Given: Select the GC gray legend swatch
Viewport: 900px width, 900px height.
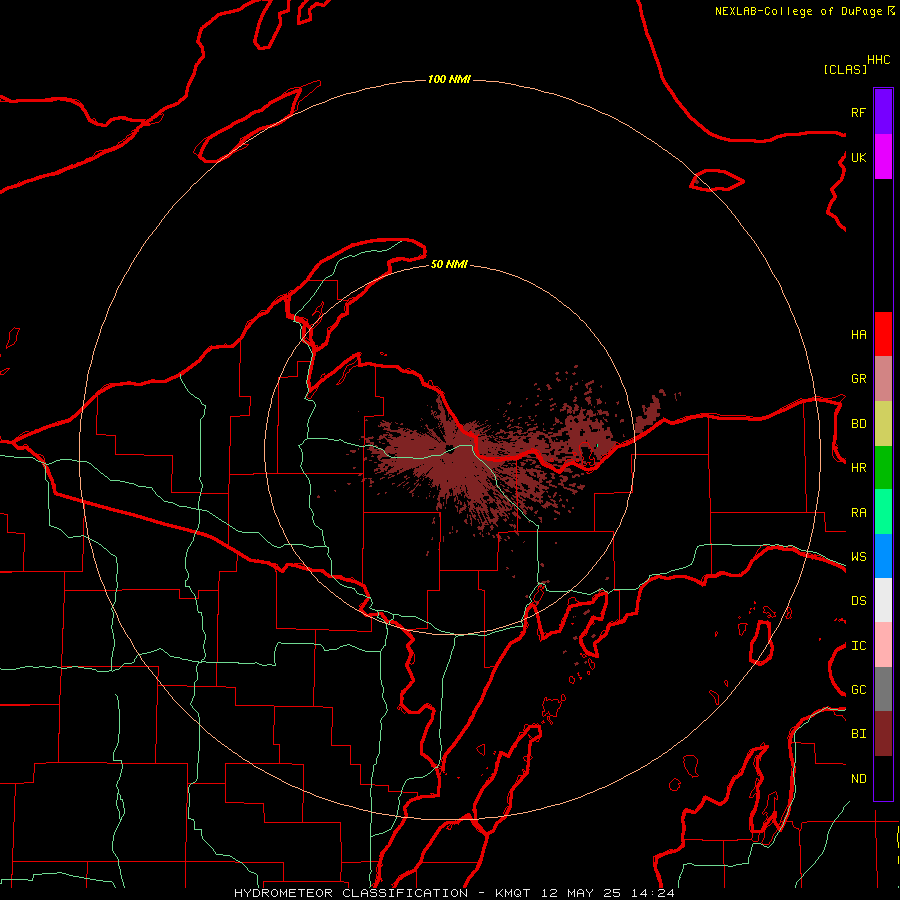Looking at the screenshot, I should pyautogui.click(x=883, y=689).
